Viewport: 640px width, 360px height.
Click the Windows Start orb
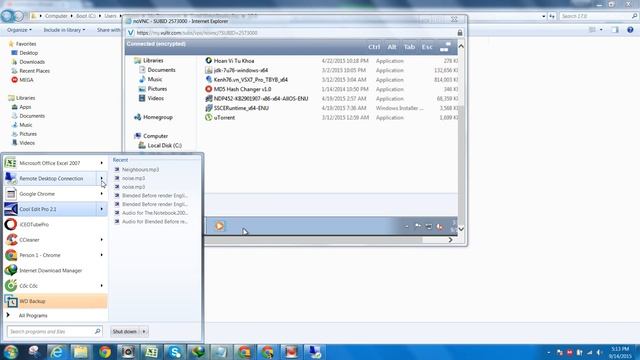11,351
